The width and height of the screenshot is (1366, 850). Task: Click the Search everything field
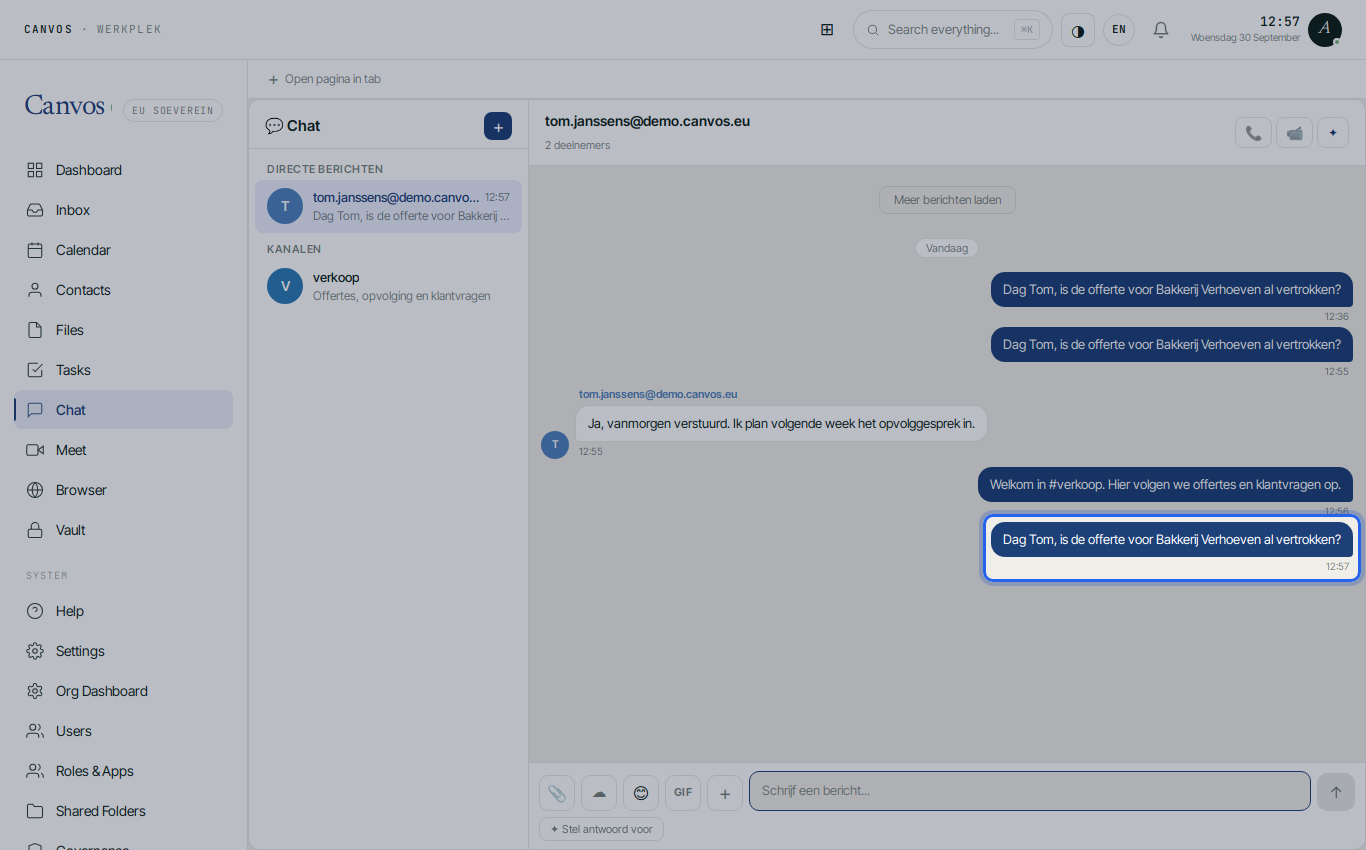[x=952, y=30]
